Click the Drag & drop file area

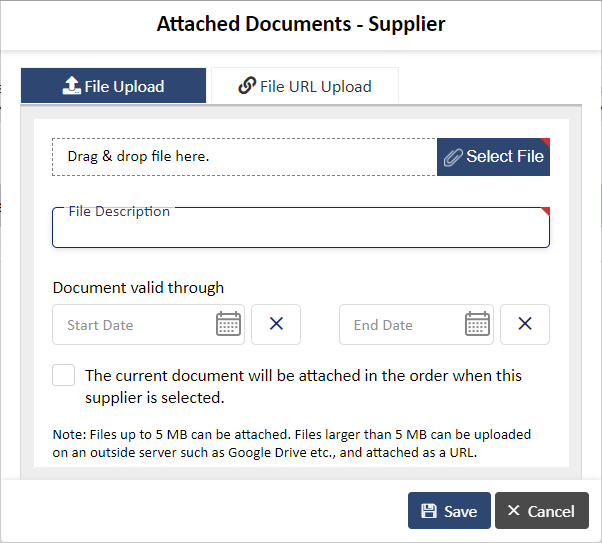[x=245, y=157]
